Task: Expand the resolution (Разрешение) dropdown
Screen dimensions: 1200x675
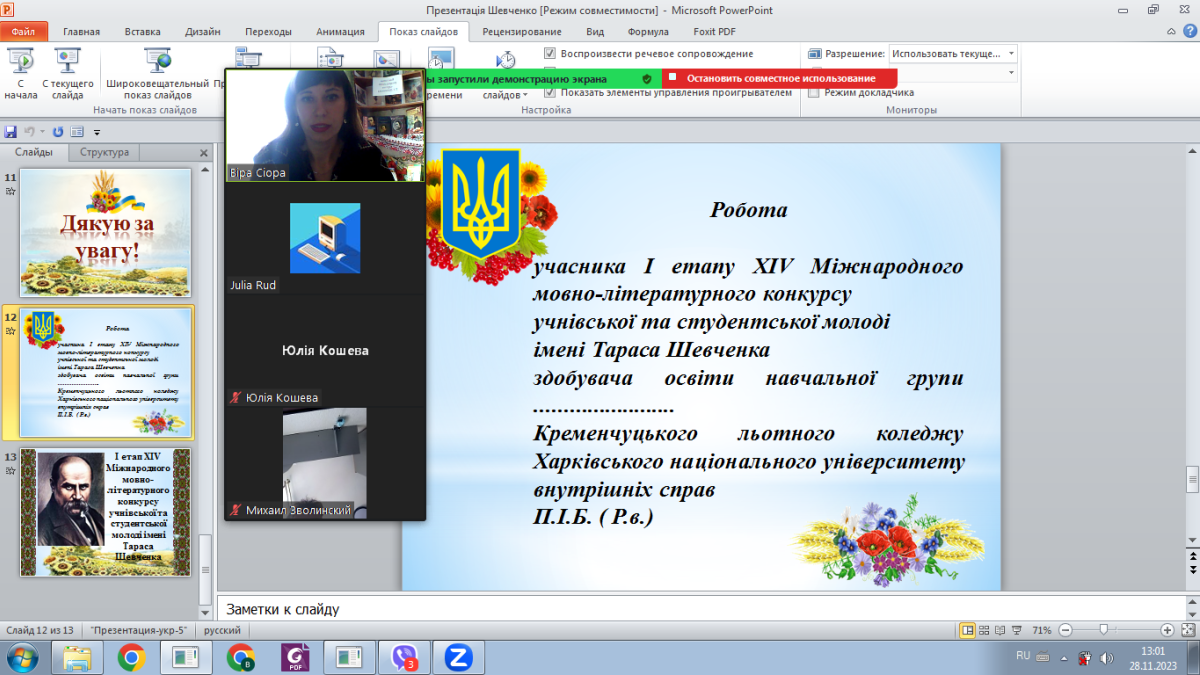Action: click(1012, 53)
